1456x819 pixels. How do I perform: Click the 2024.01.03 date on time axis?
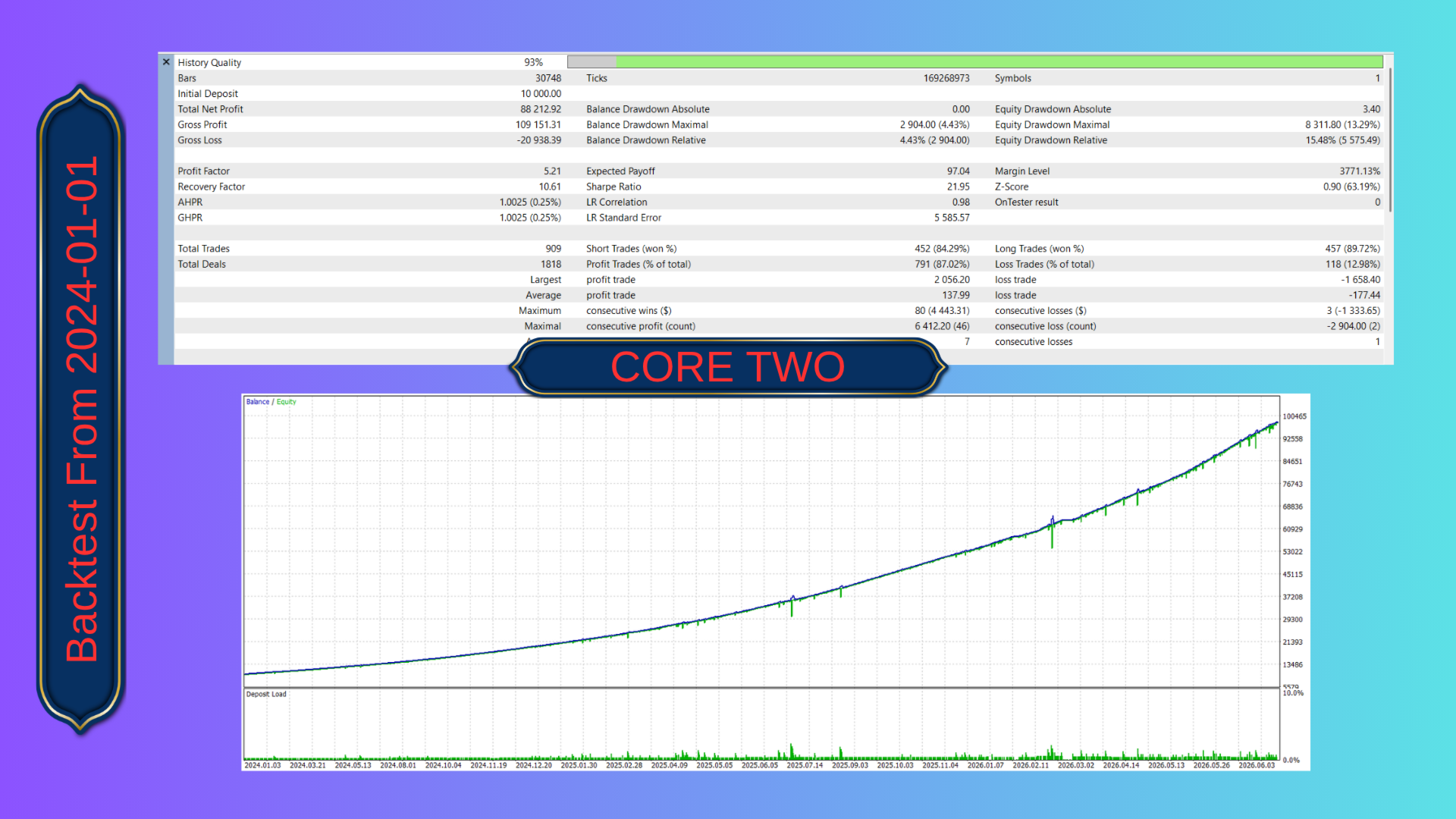[x=262, y=766]
